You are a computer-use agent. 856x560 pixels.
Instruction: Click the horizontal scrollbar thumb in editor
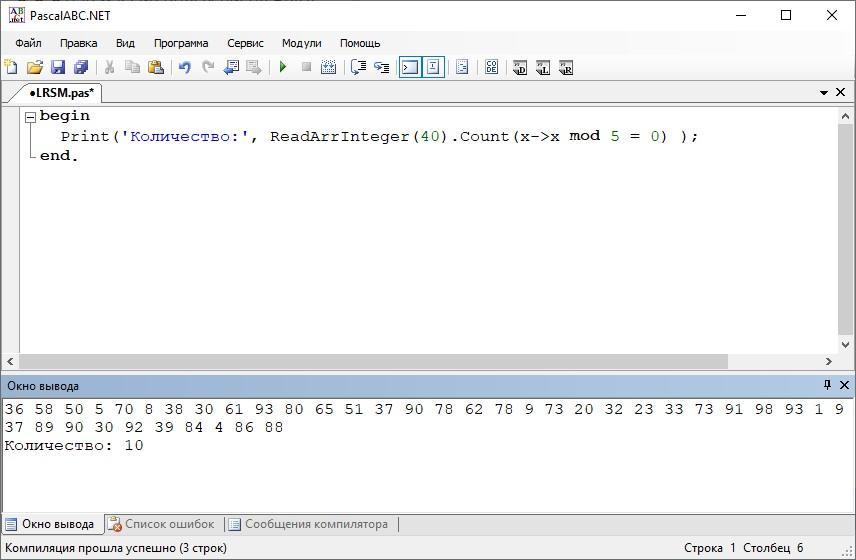coord(373,361)
